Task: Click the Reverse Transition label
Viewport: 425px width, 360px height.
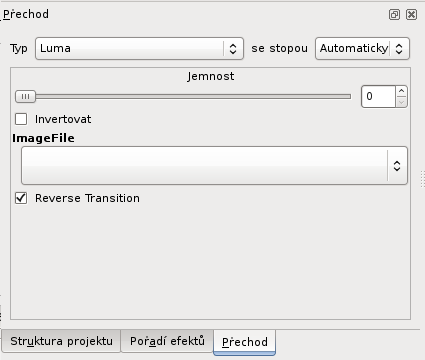Action: tap(87, 198)
